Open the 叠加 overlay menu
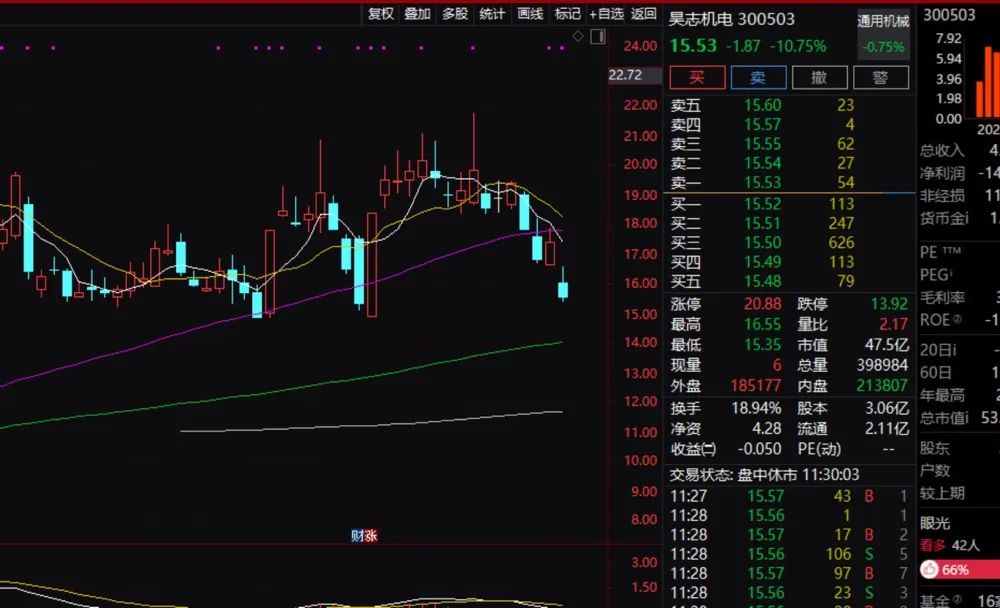 pos(418,13)
